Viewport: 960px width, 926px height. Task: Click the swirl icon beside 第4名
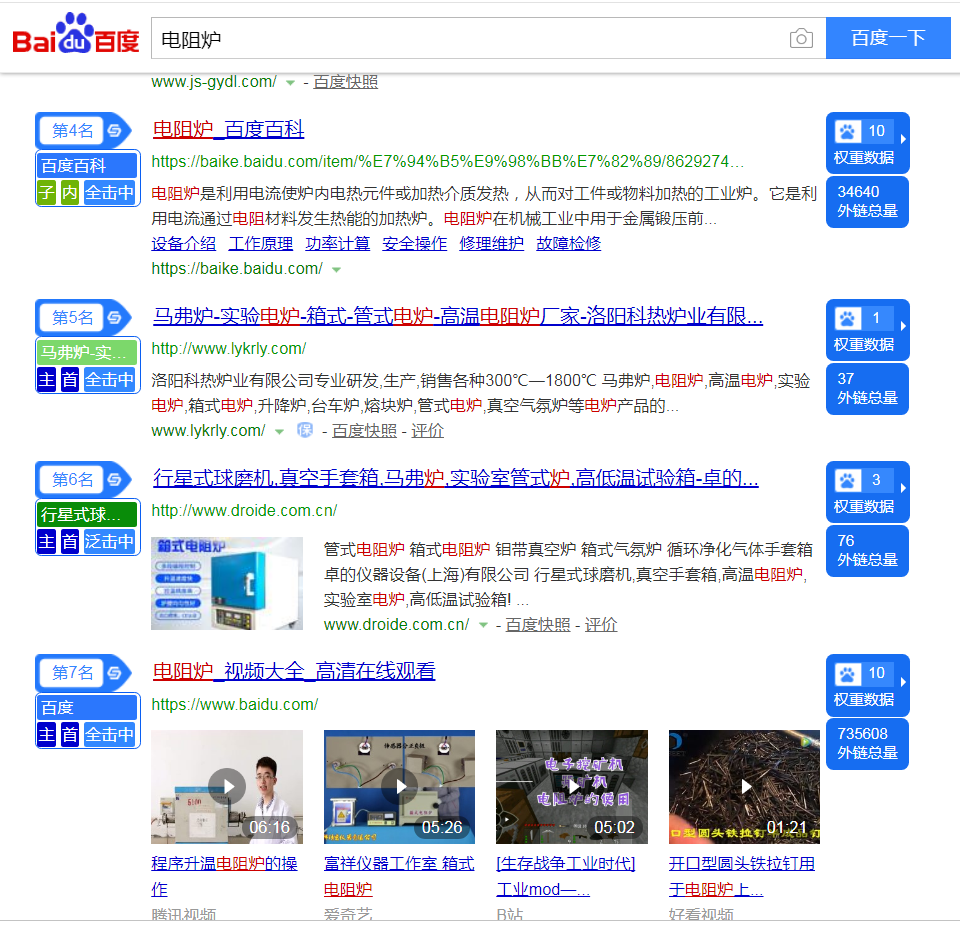coord(114,130)
